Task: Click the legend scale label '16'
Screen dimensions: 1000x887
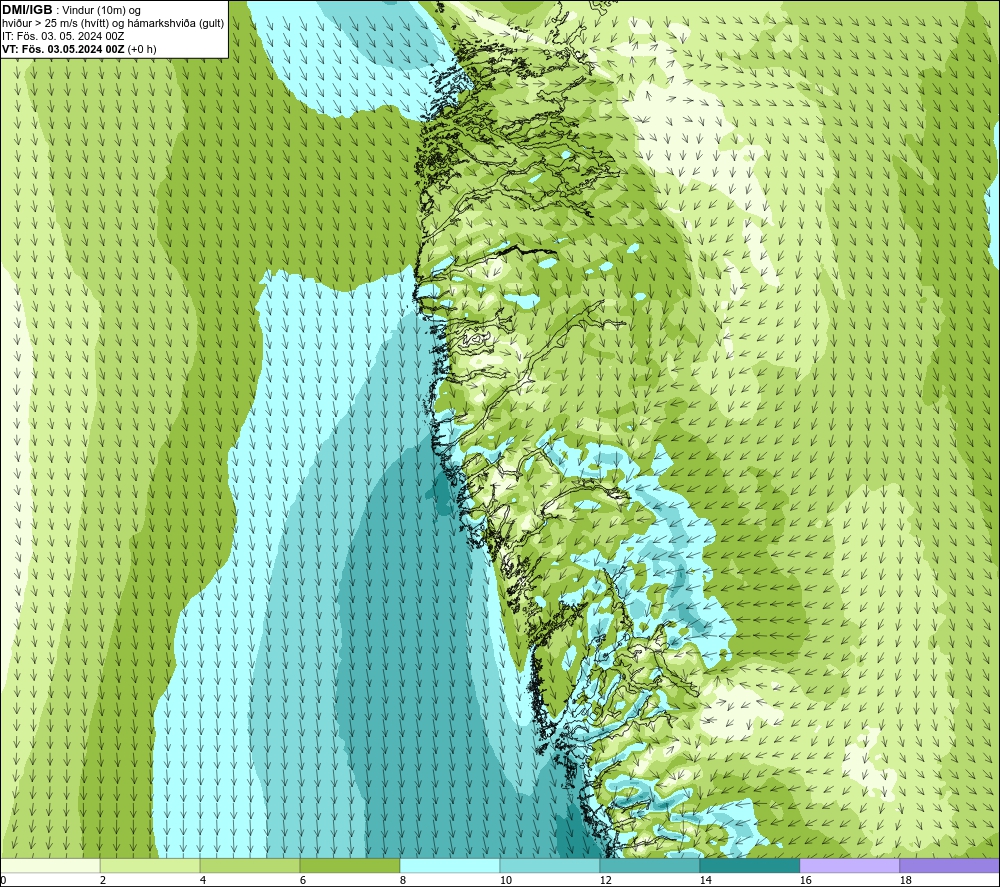Action: click(x=805, y=880)
